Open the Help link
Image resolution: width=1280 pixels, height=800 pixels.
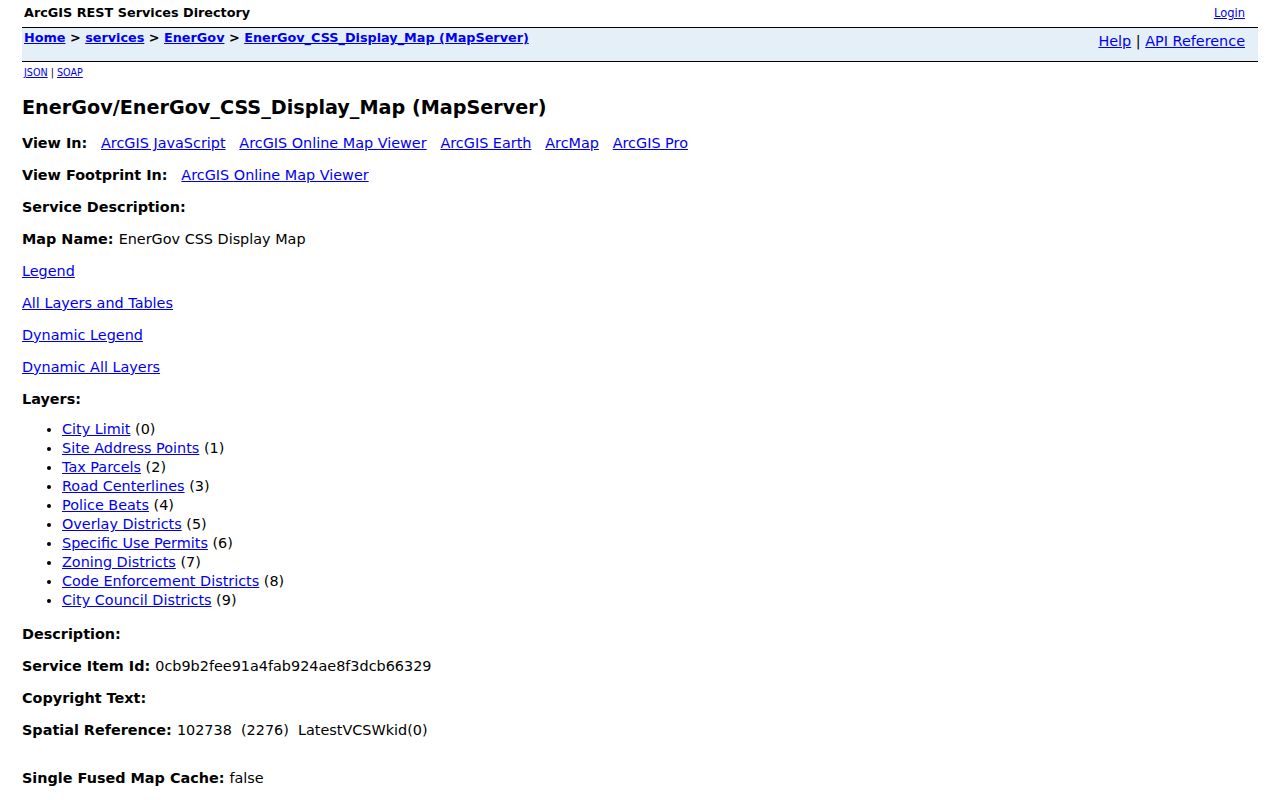(x=1114, y=41)
